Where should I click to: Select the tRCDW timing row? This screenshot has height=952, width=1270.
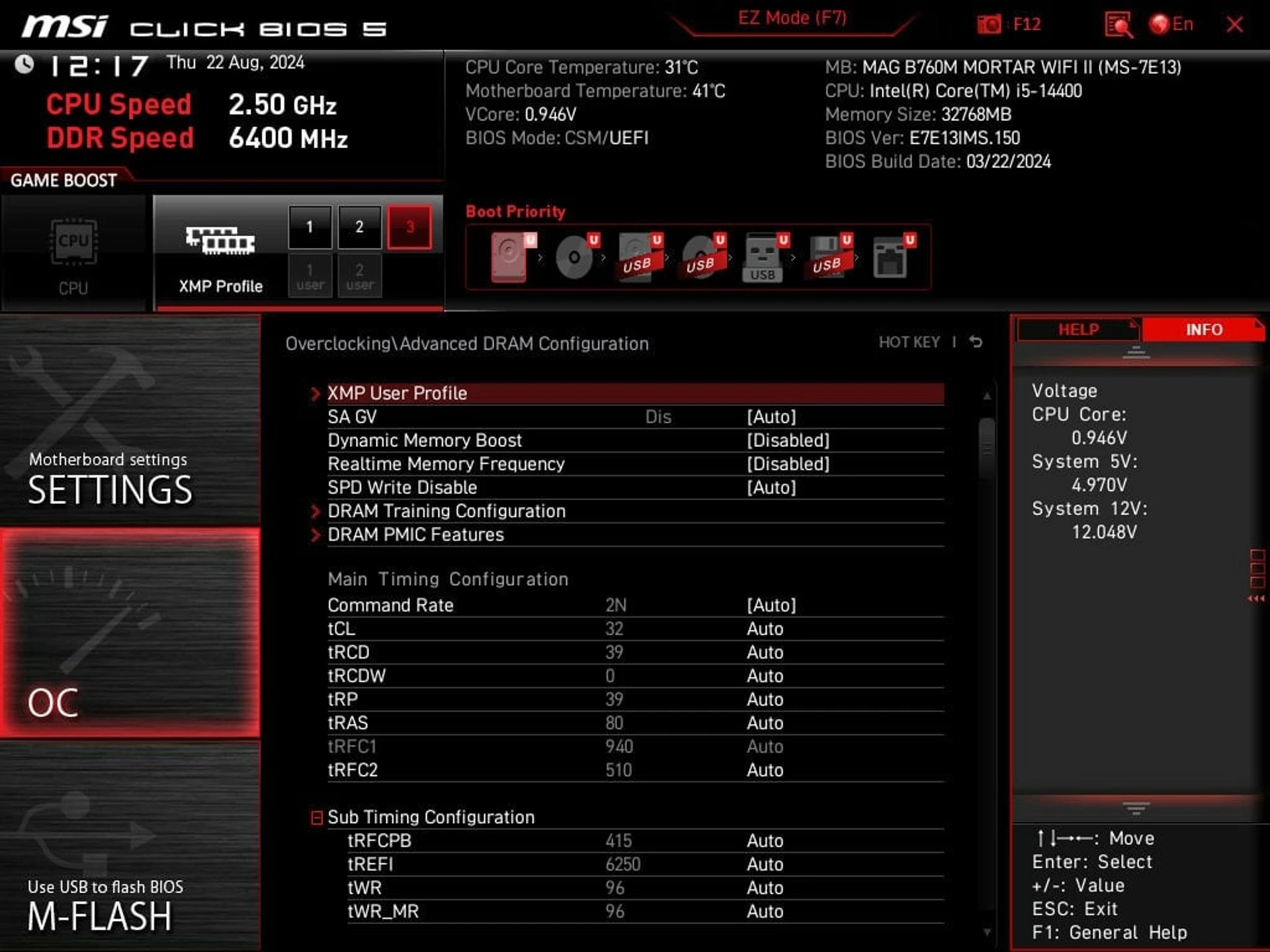tap(635, 676)
